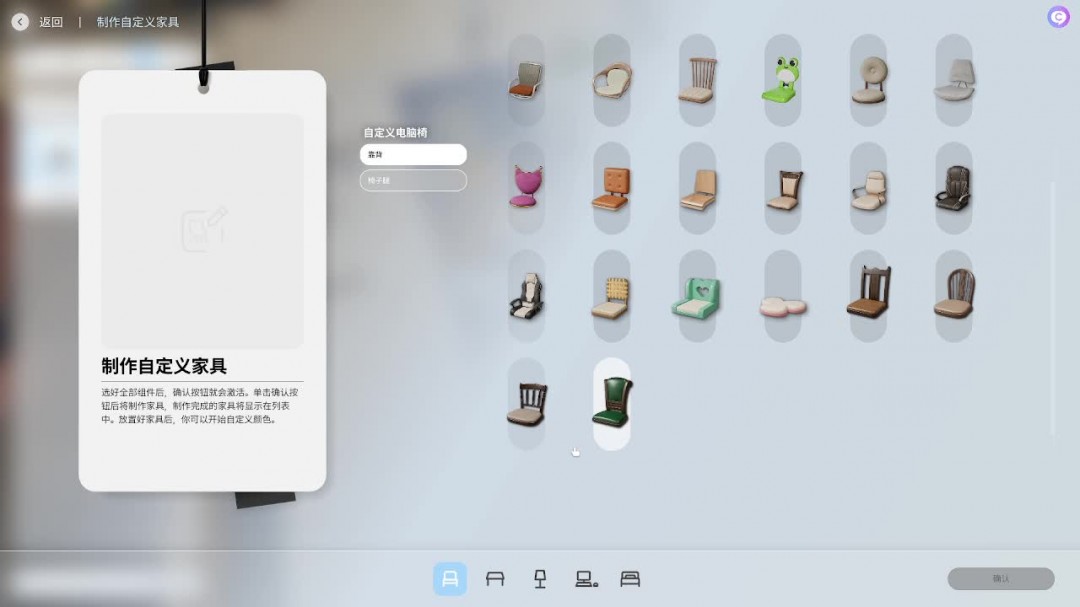Choose the pink heart-shaped seat

click(x=526, y=187)
